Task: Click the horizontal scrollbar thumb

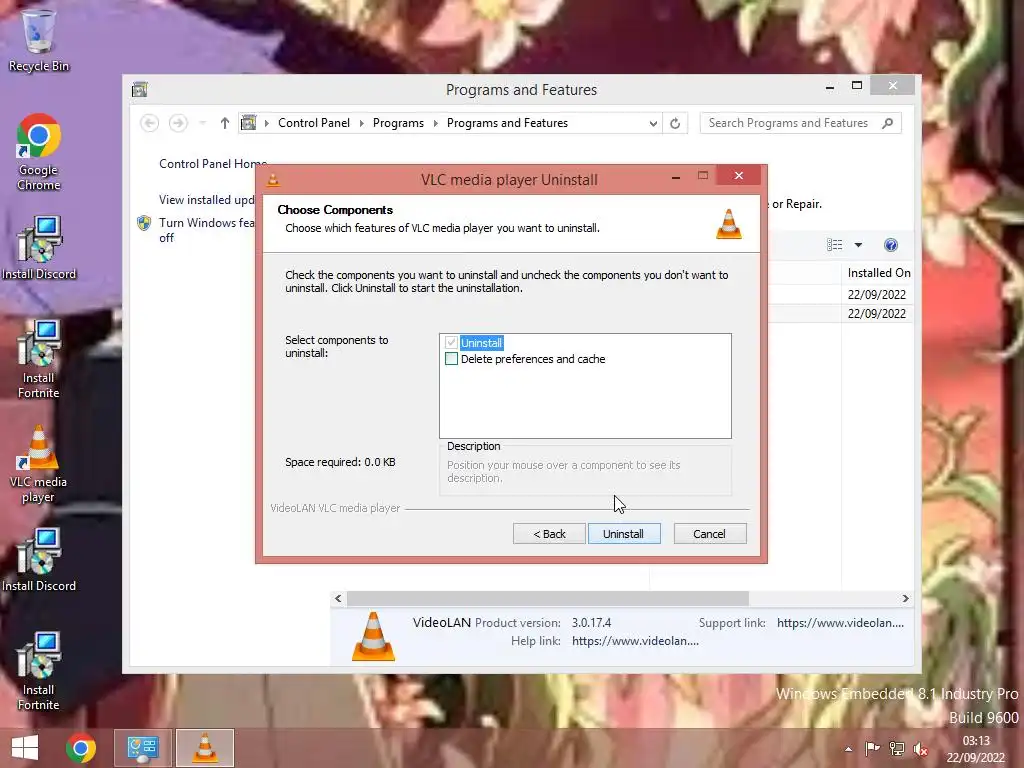Action: click(x=548, y=599)
